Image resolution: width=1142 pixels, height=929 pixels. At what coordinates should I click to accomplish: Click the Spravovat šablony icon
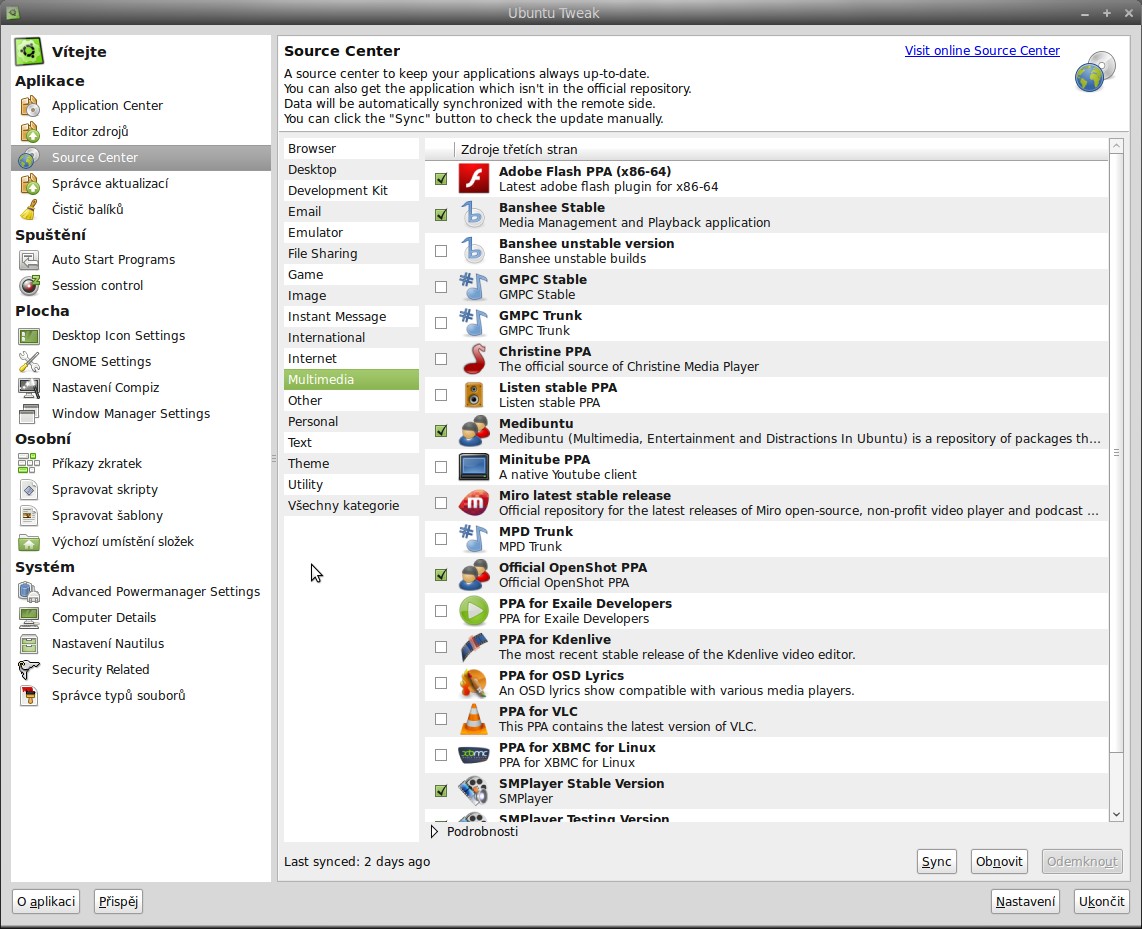(30, 515)
